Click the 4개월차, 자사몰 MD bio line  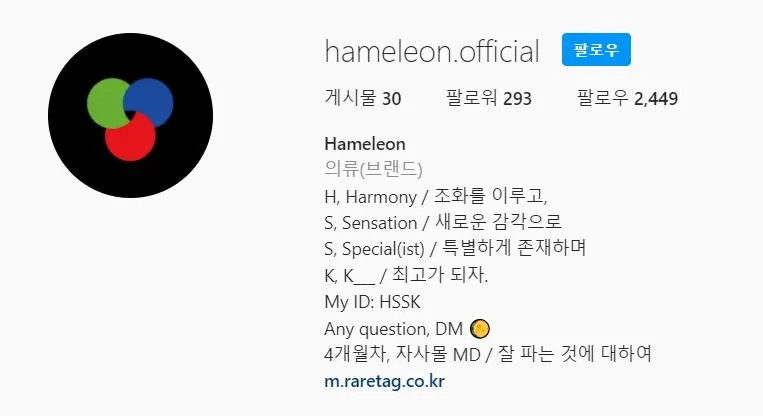[x=488, y=354]
